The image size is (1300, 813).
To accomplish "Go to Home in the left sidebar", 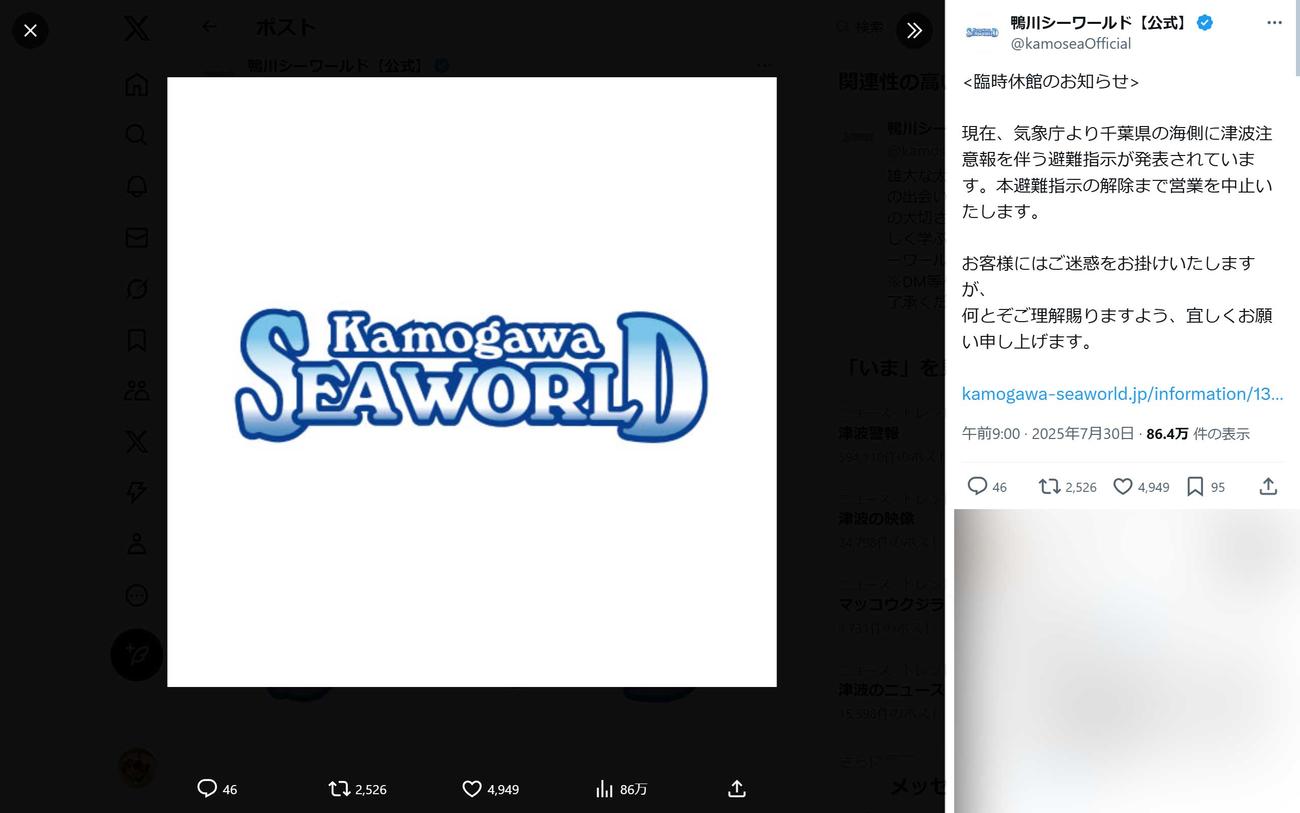I will (x=137, y=84).
